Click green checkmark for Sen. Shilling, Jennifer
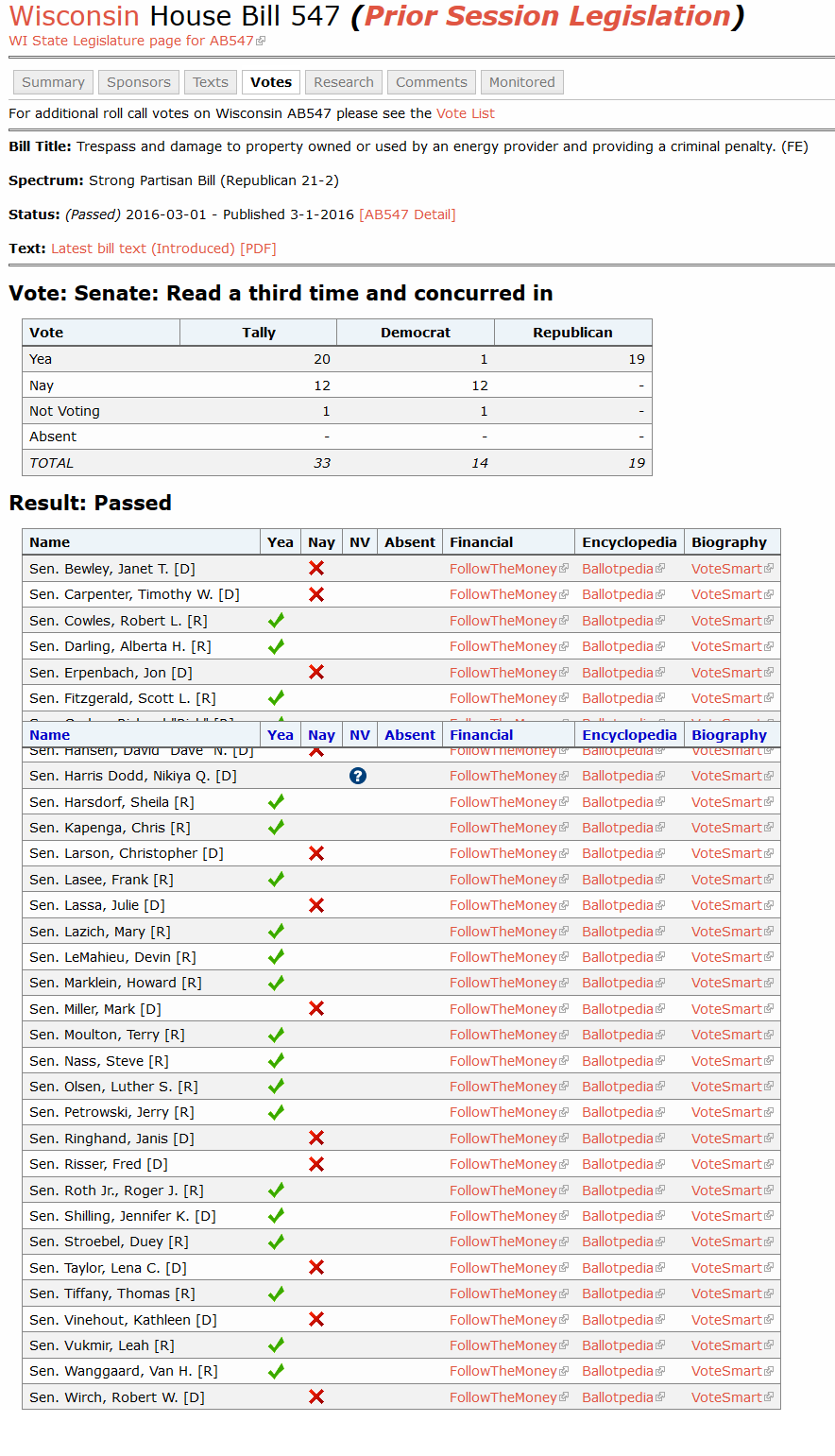The height and width of the screenshot is (1456, 835). 276,1216
